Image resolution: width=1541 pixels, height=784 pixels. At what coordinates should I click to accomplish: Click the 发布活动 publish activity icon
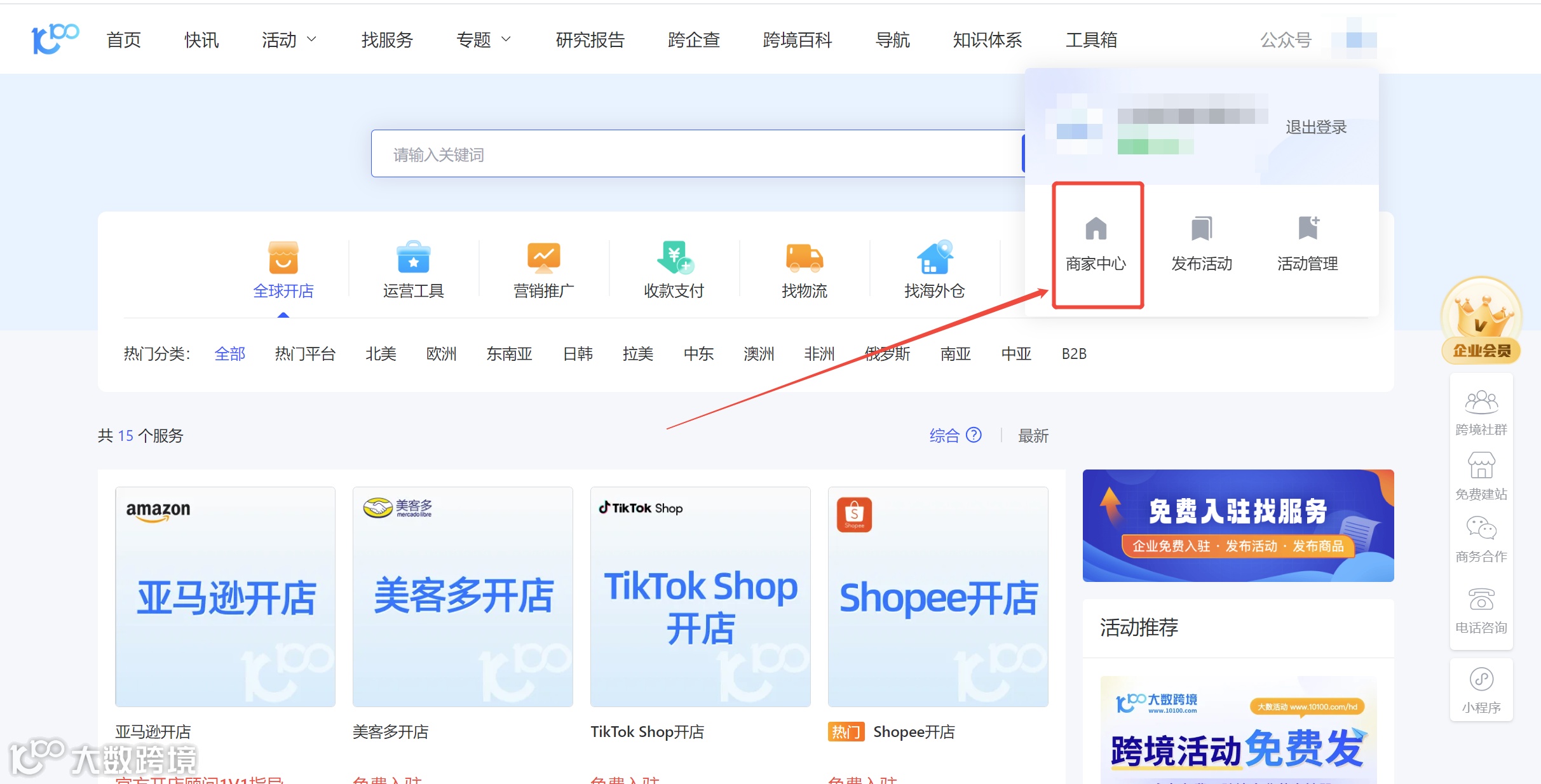[x=1201, y=229]
